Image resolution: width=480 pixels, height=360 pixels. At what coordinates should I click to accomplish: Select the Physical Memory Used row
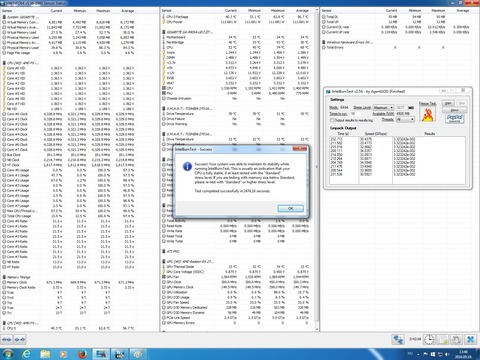[x=68, y=37]
